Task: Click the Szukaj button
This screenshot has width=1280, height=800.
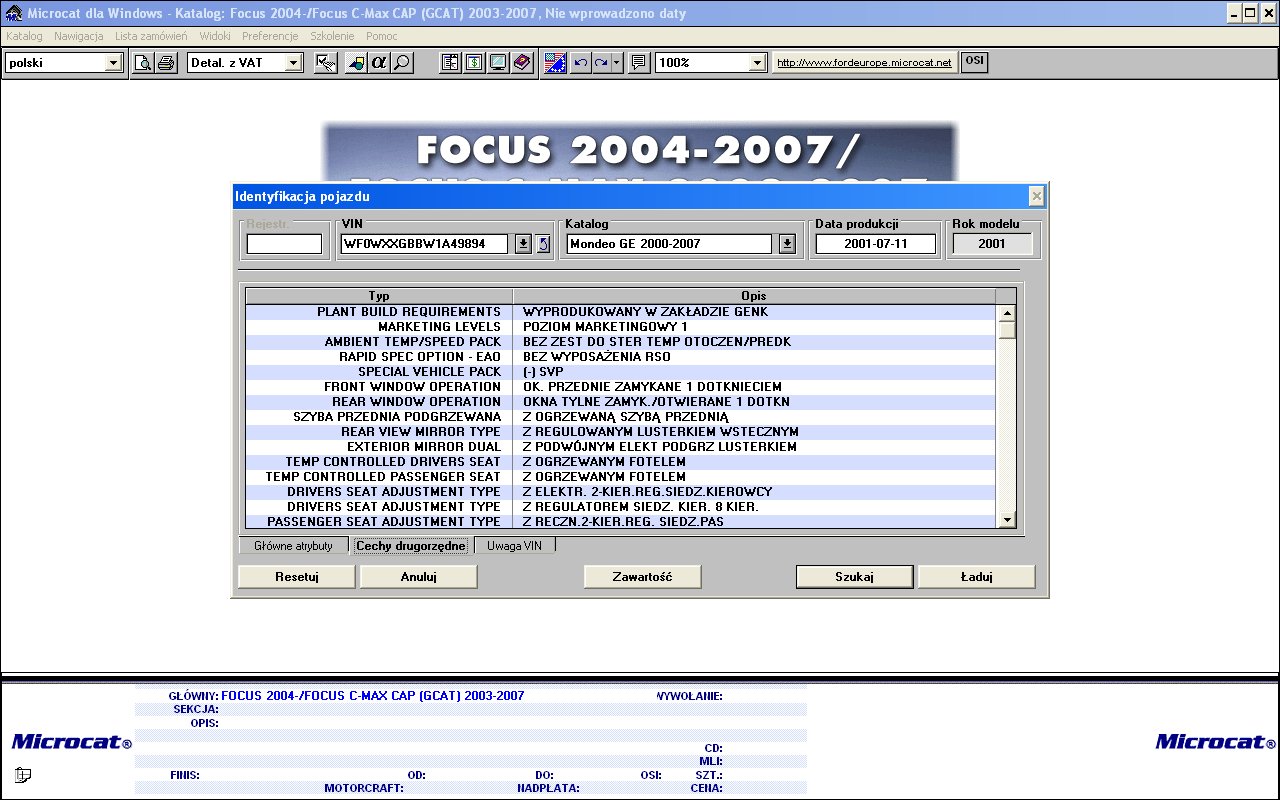Action: [x=855, y=577]
